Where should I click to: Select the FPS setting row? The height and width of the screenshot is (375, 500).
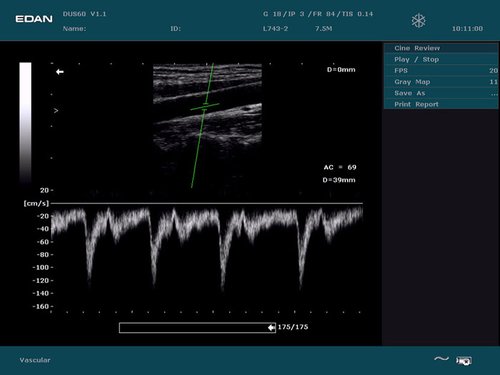(x=441, y=71)
